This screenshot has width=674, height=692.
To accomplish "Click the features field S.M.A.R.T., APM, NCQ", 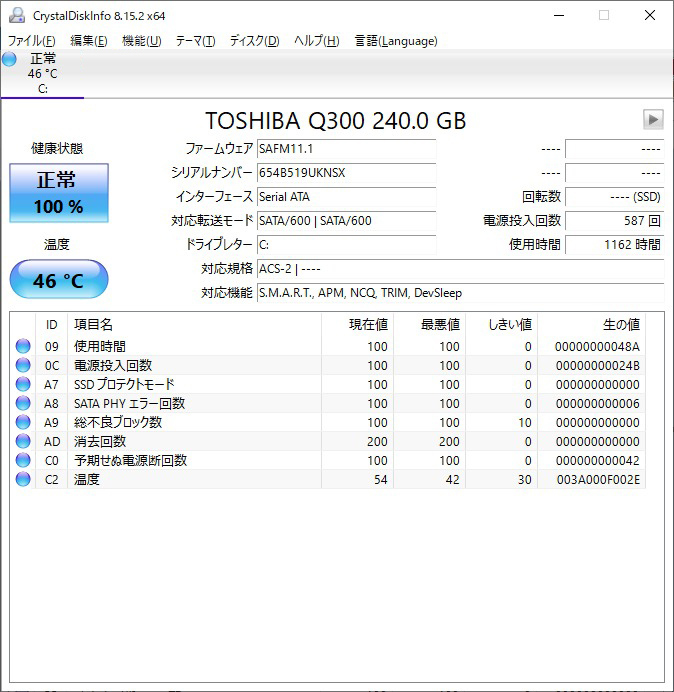I will pos(460,293).
